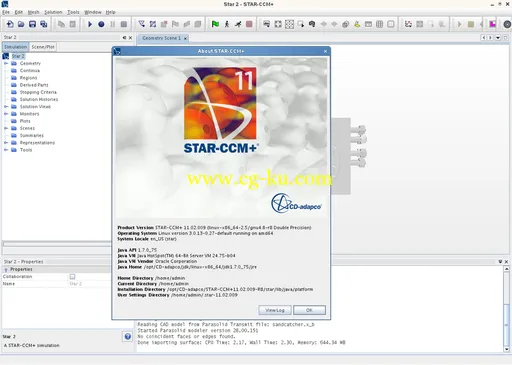Viewport: 512px width, 365px height.
Task: Expand the Monitors tree node
Action: pos(6,114)
